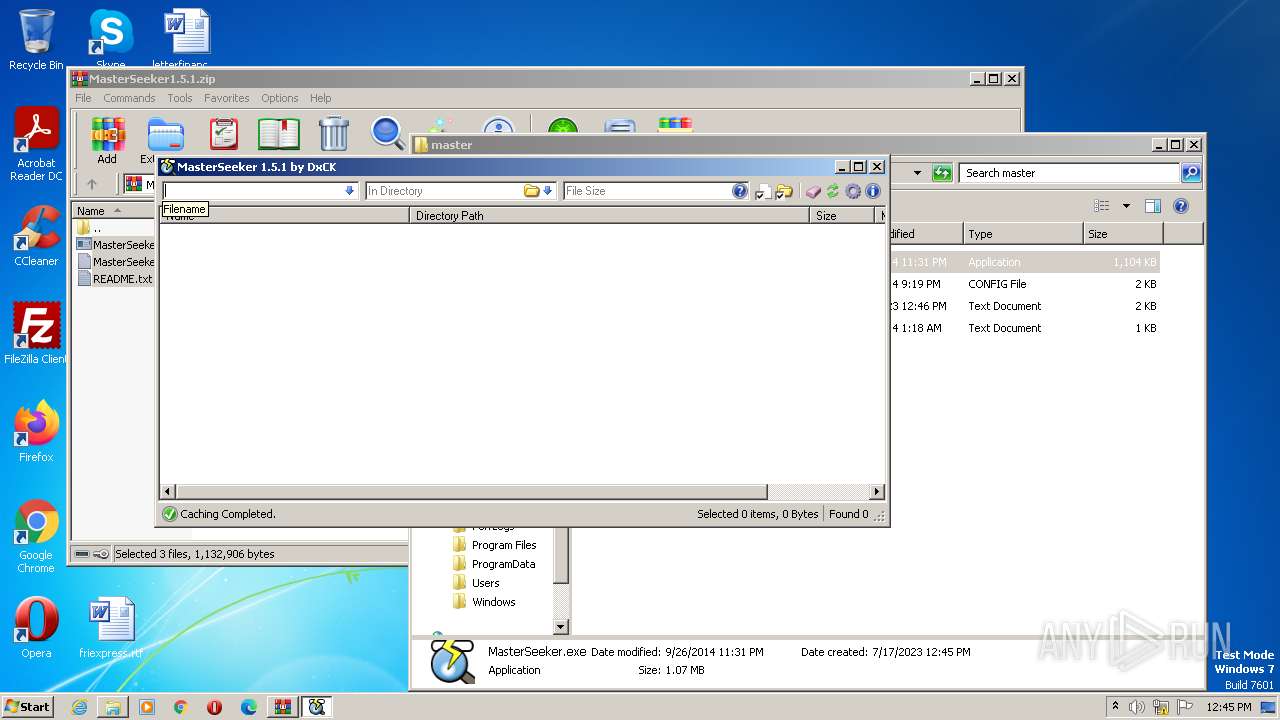
Task: Sort WinRAR list by Name column
Action: tap(114, 210)
